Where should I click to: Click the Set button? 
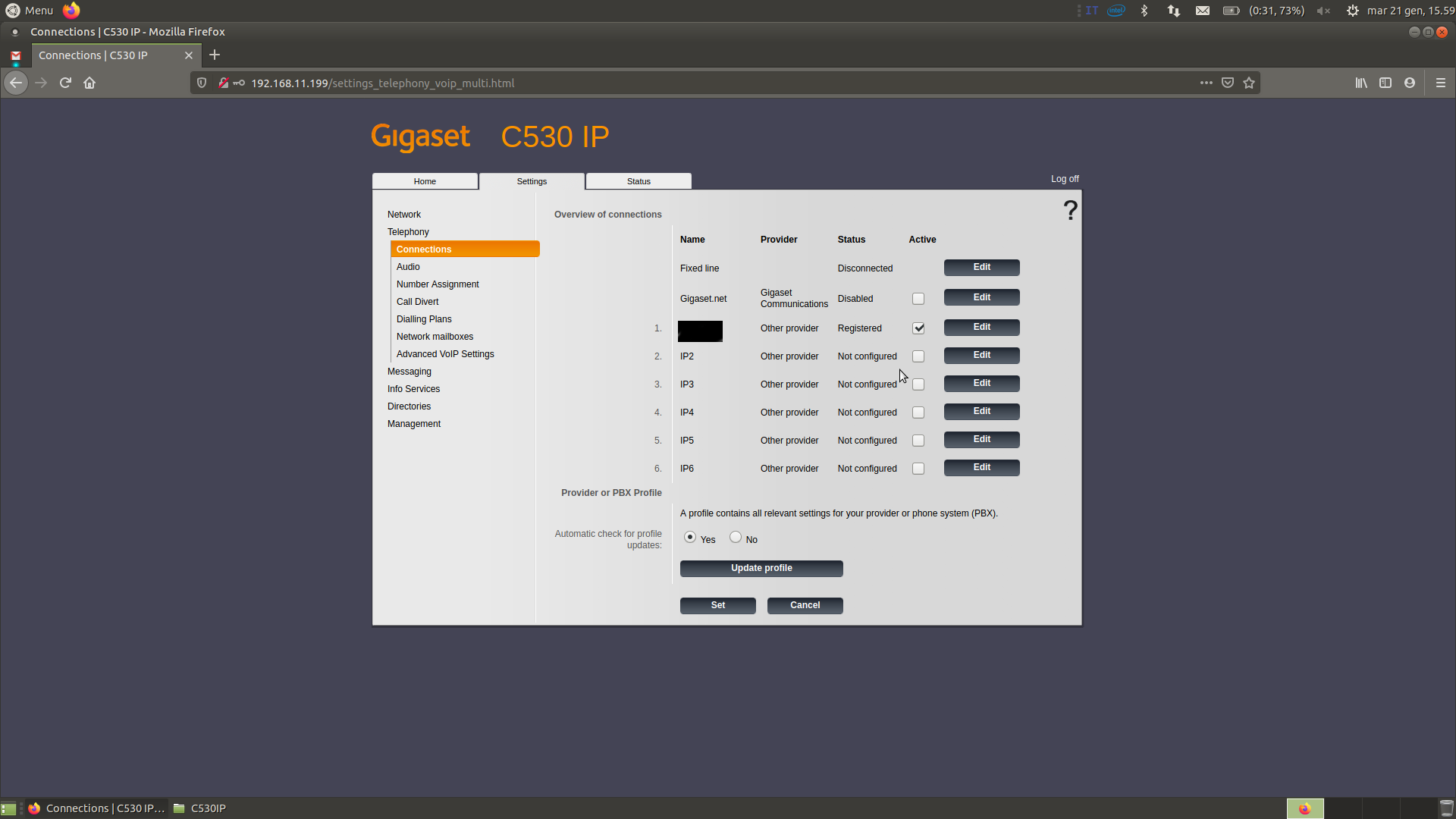[x=717, y=605]
